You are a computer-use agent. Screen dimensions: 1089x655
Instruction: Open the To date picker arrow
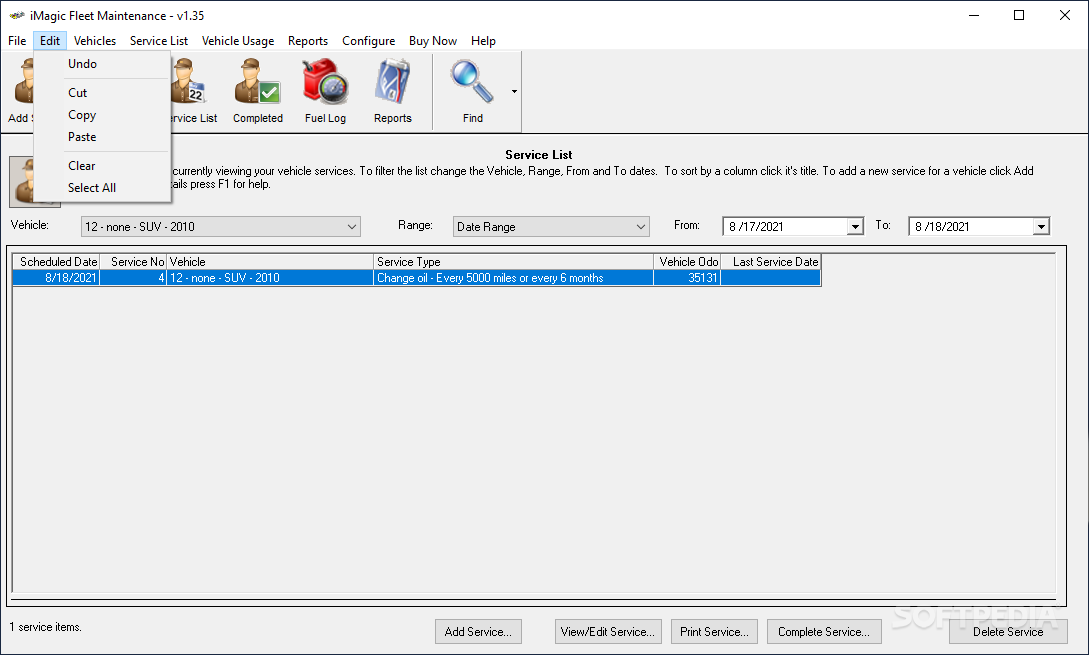[x=1040, y=226]
